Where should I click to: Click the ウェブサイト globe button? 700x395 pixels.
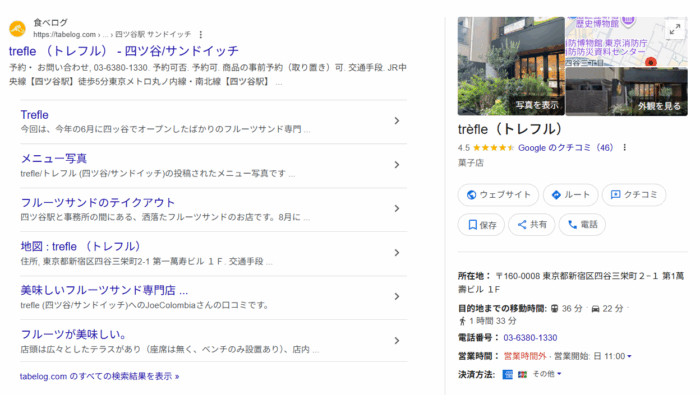pos(498,195)
